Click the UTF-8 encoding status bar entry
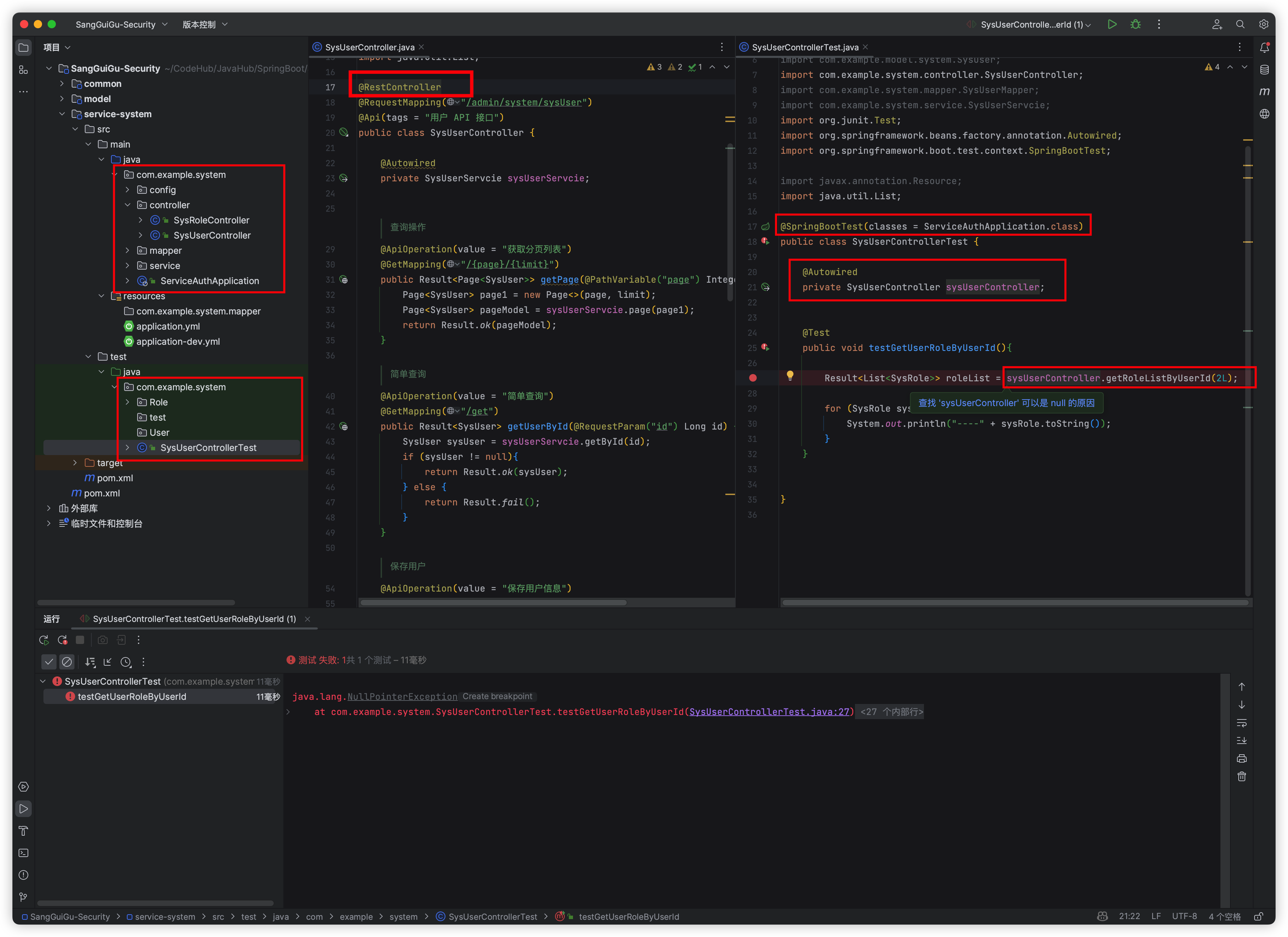 pyautogui.click(x=1184, y=917)
